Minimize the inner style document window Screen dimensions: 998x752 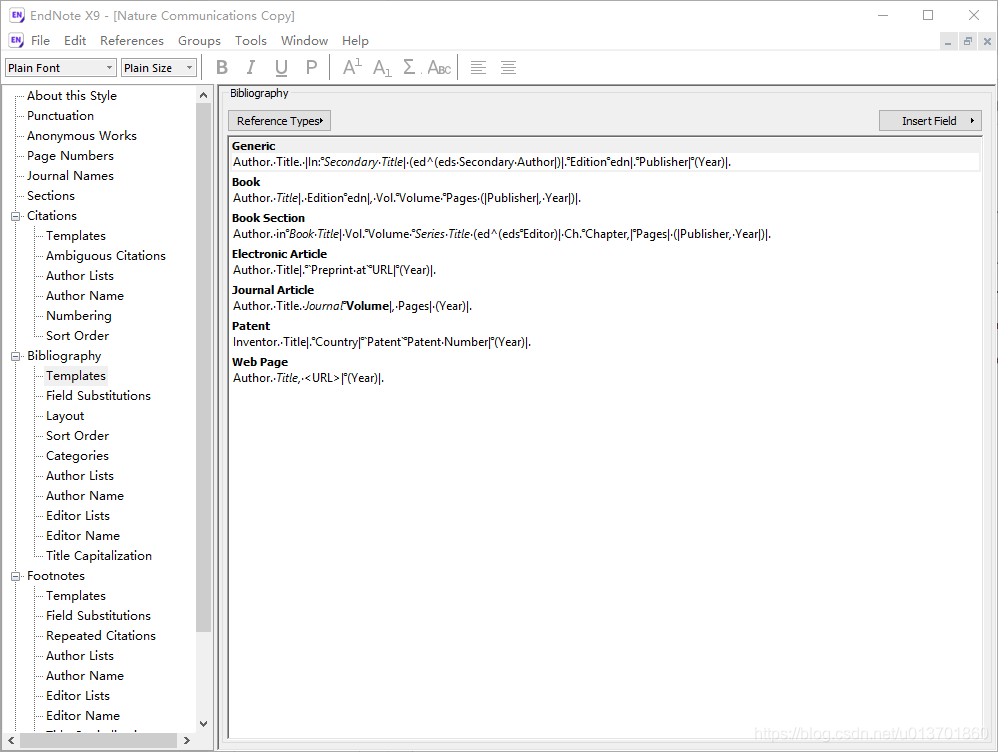[948, 41]
